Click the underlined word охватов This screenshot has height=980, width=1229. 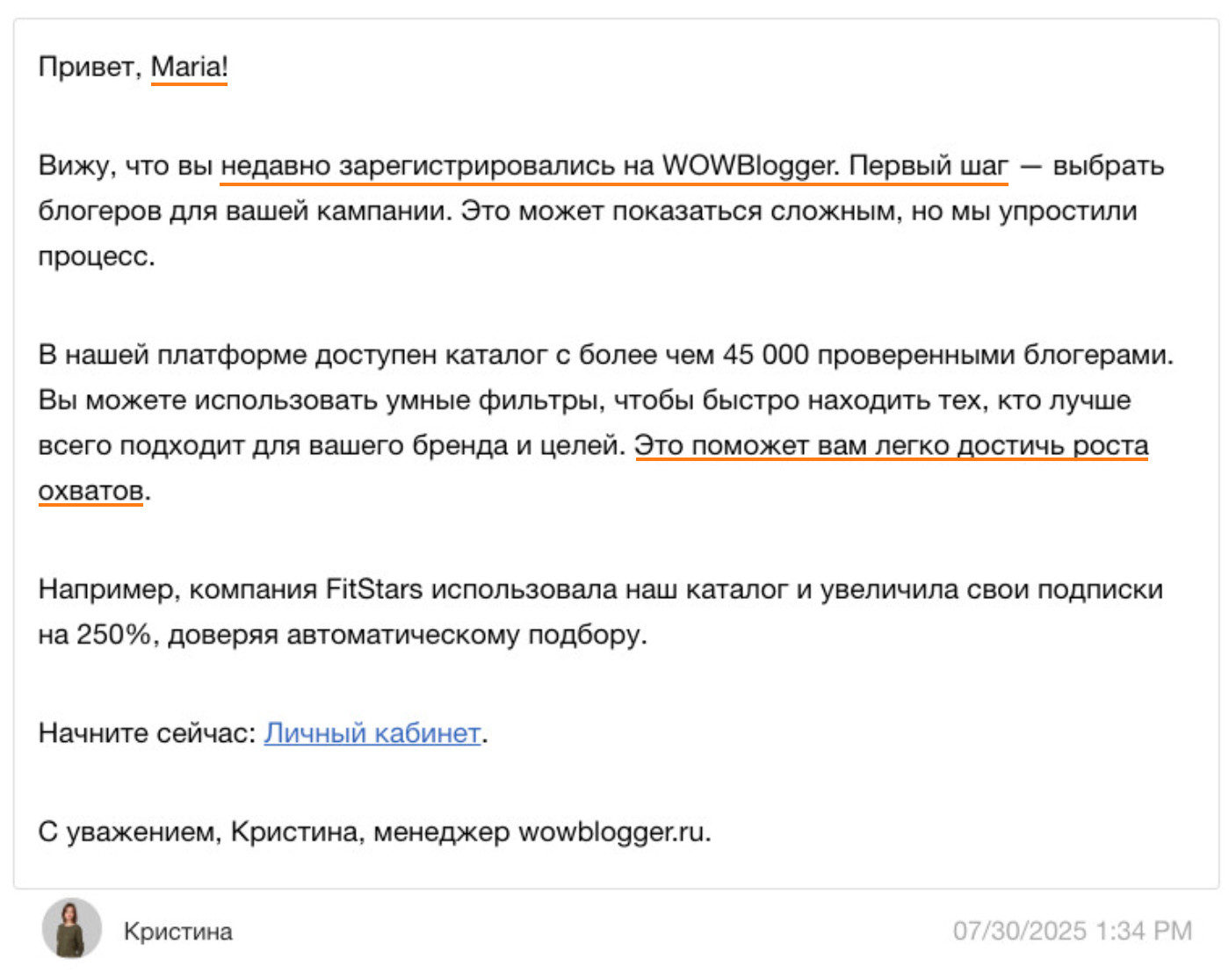(90, 491)
